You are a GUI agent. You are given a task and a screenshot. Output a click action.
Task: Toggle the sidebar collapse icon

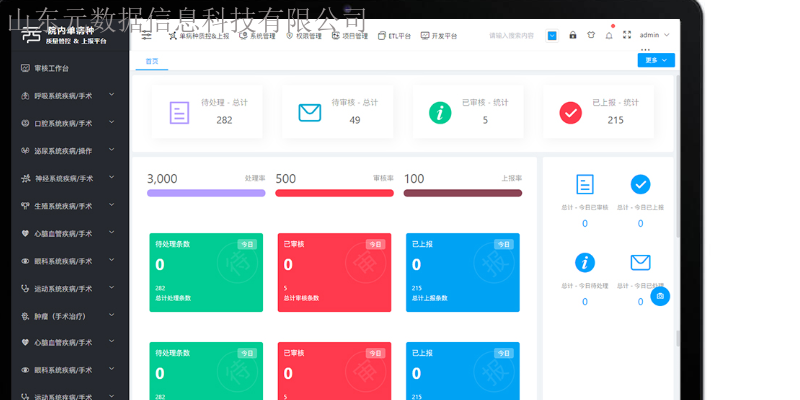click(146, 35)
